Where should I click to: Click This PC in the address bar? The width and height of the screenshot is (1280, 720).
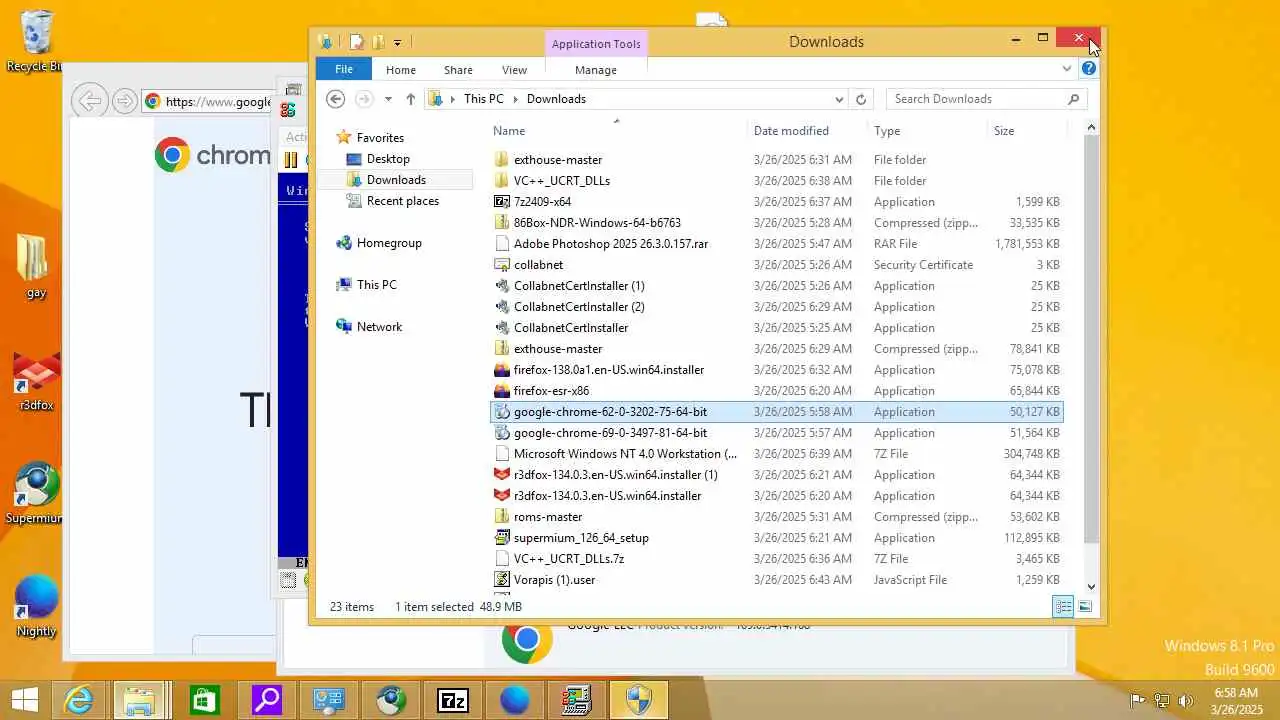484,99
